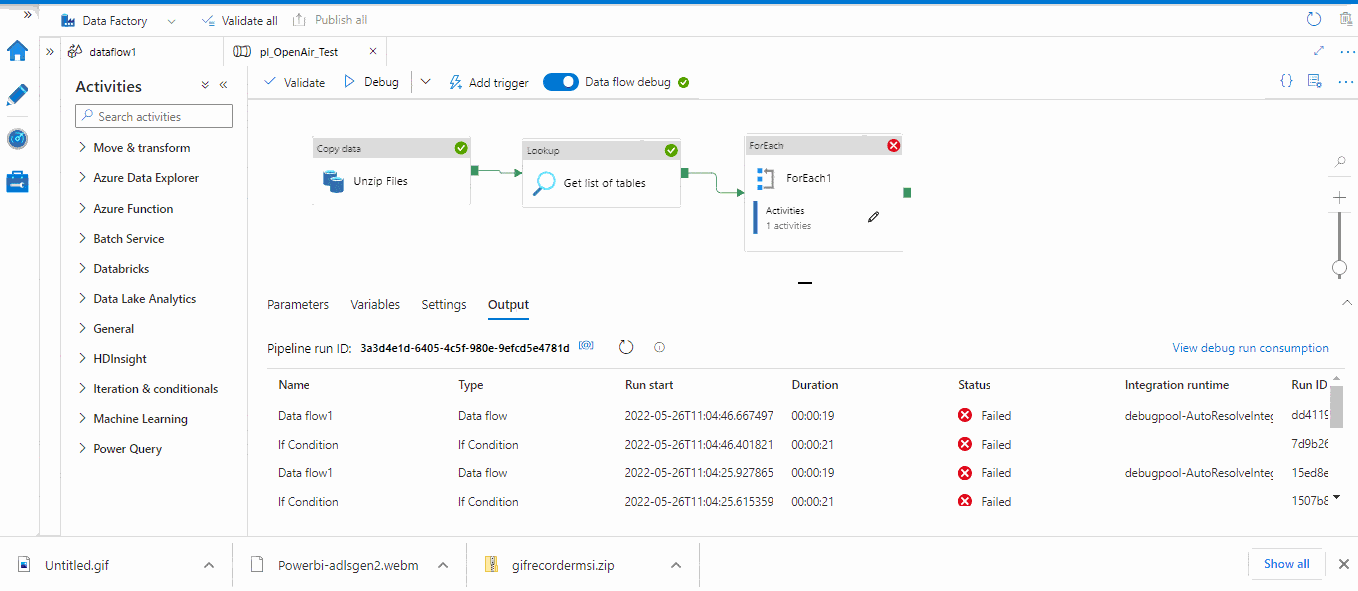
Task: Copy the pipeline run ID
Action: click(x=586, y=346)
